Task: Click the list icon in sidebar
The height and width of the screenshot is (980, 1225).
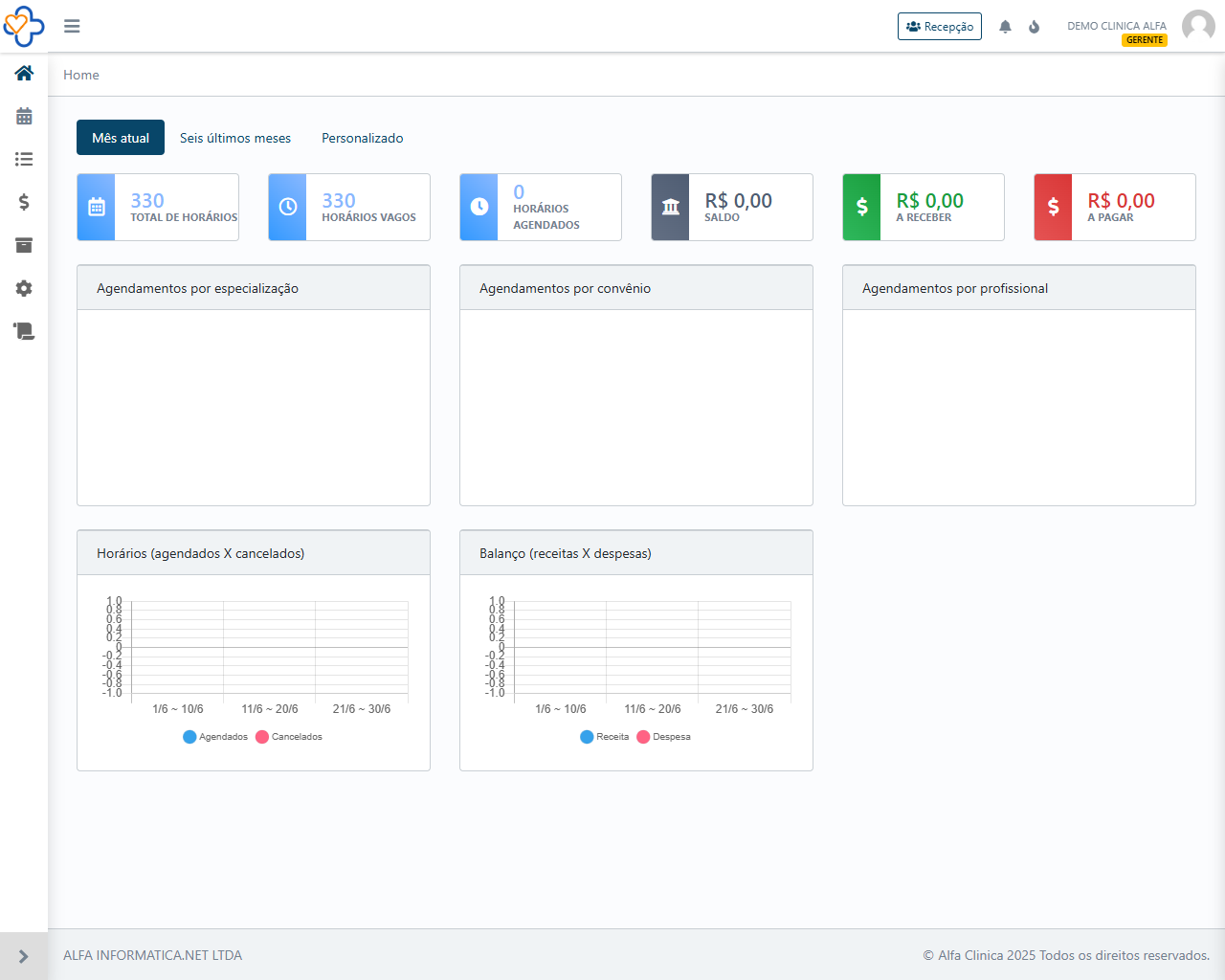Action: click(x=24, y=160)
